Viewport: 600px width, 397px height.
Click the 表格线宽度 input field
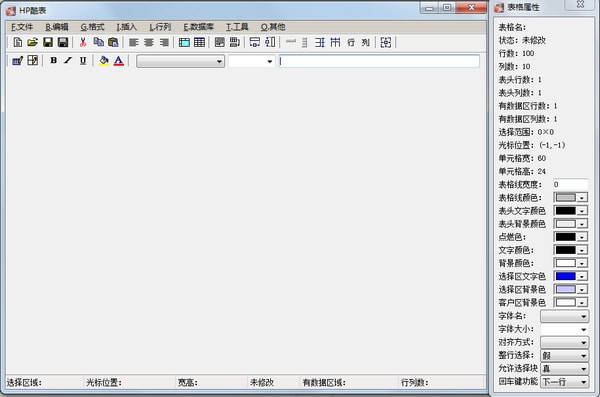click(571, 185)
